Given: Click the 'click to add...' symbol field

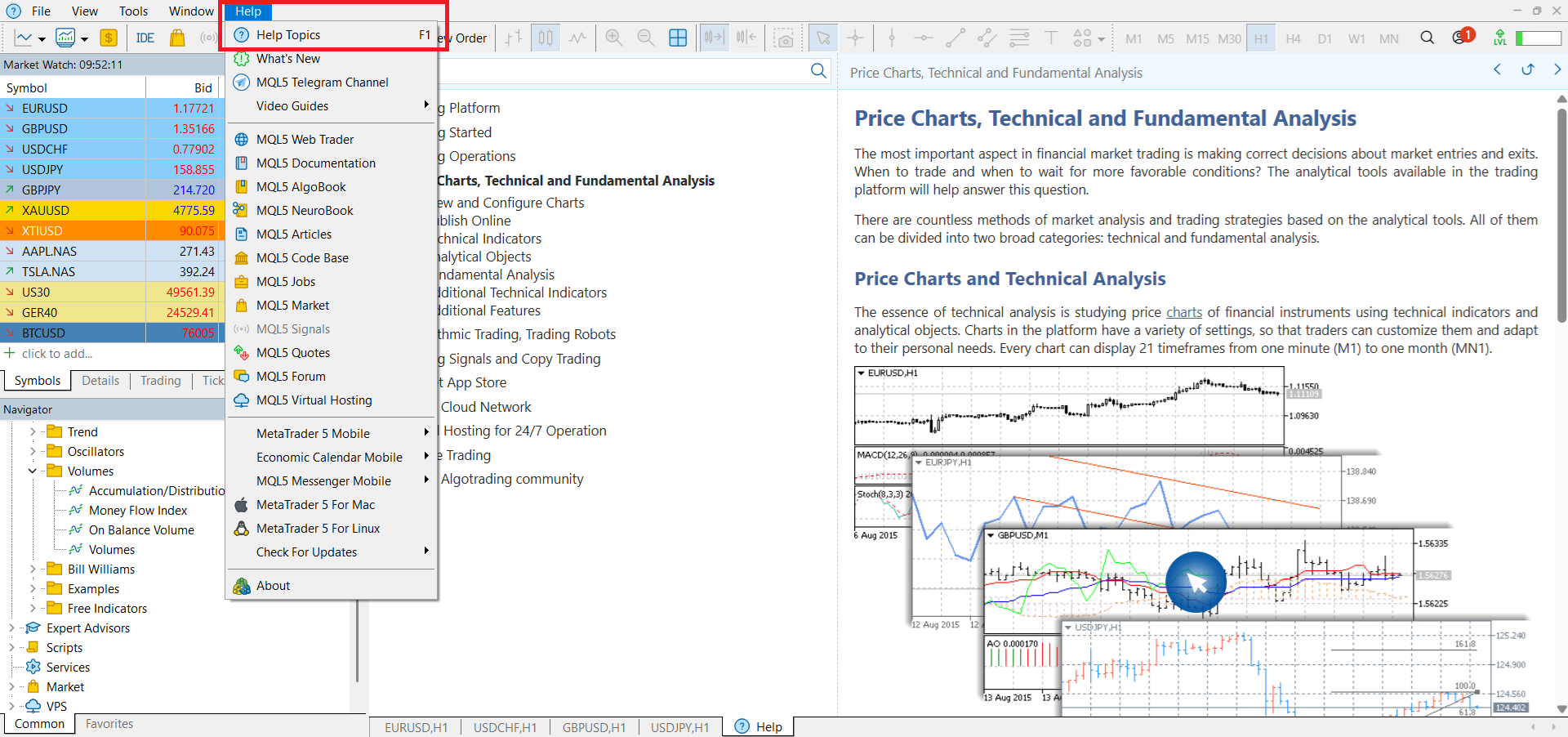Looking at the screenshot, I should (x=57, y=354).
